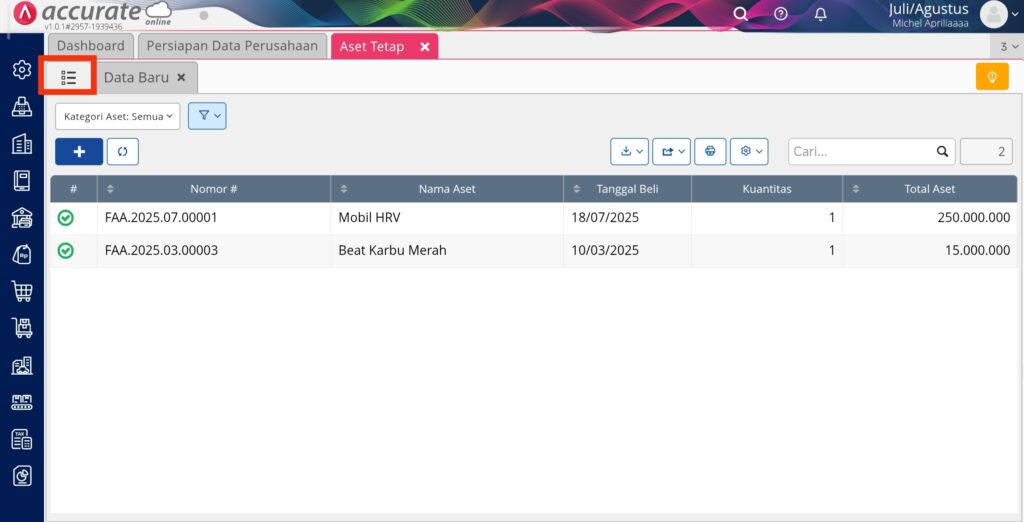The image size is (1024, 522).
Task: Add a new asset with plus button
Action: click(x=79, y=152)
